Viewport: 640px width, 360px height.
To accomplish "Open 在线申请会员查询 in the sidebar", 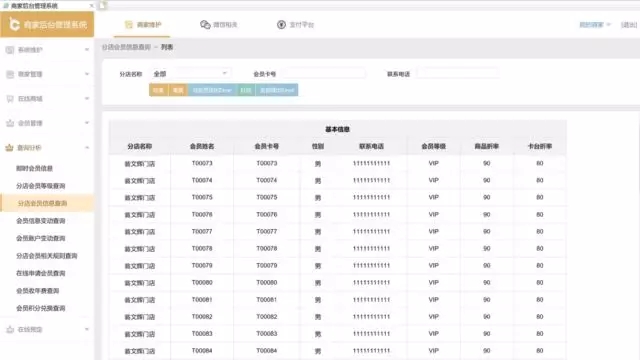I will point(40,273).
